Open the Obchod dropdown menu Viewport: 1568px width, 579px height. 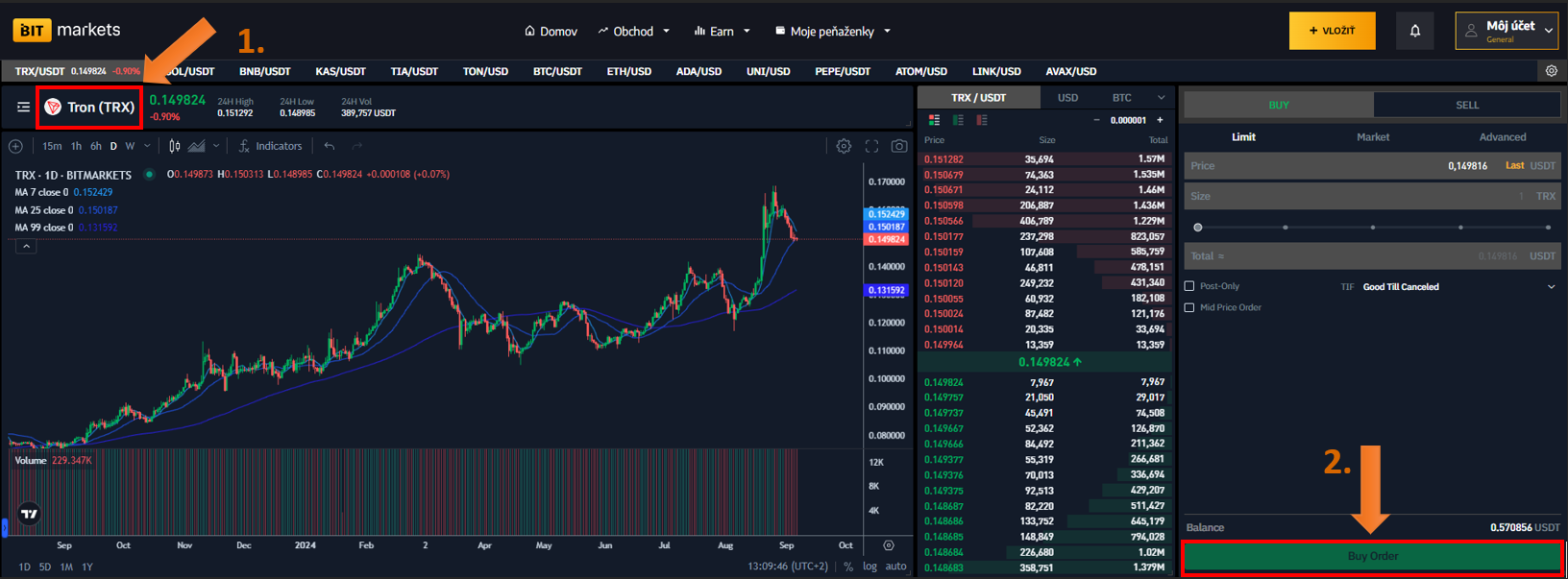[633, 32]
